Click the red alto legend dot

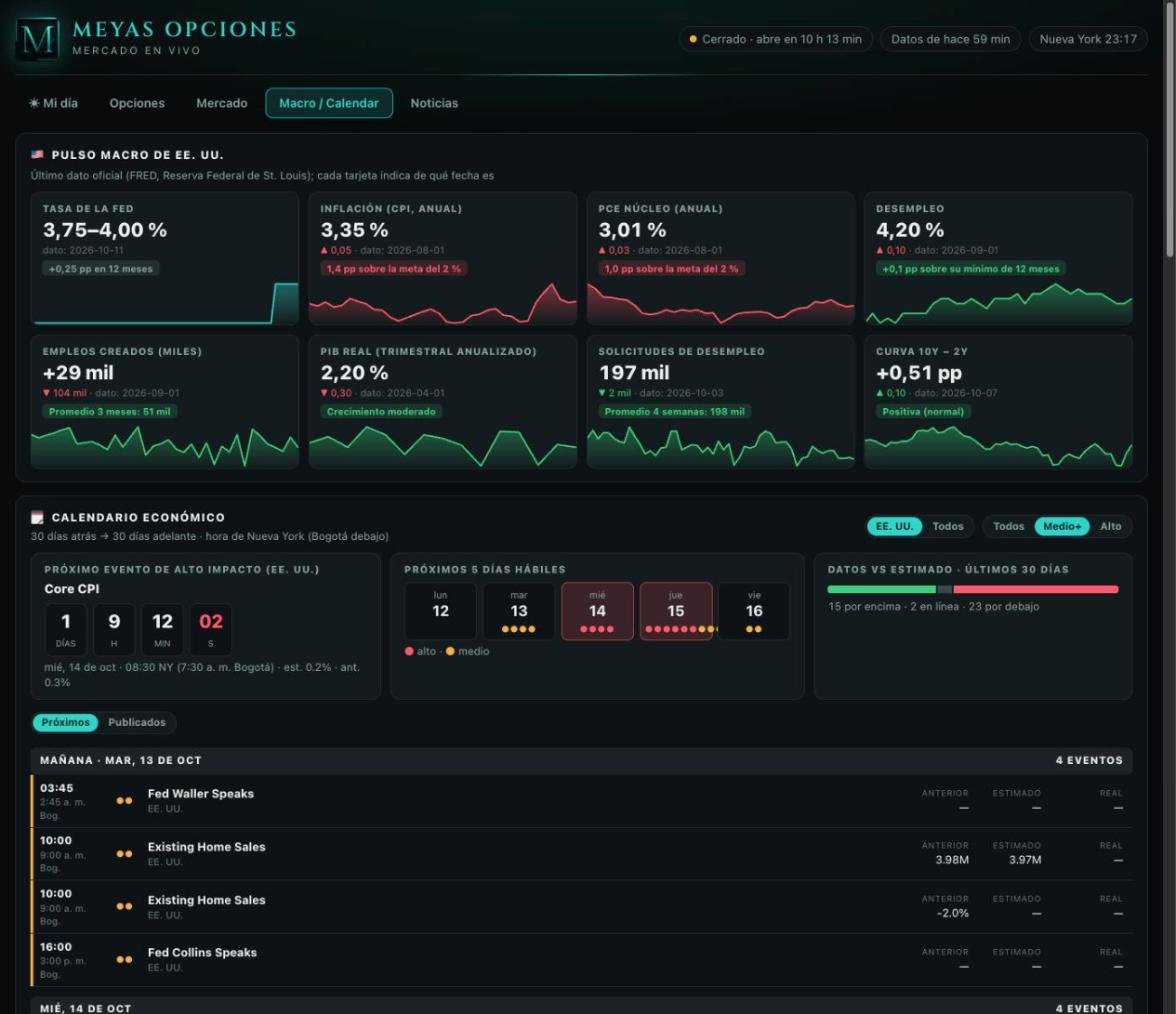(409, 651)
